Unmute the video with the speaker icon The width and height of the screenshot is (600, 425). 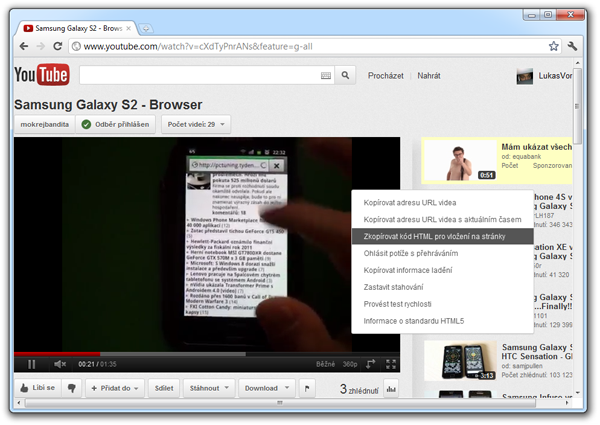tap(60, 364)
